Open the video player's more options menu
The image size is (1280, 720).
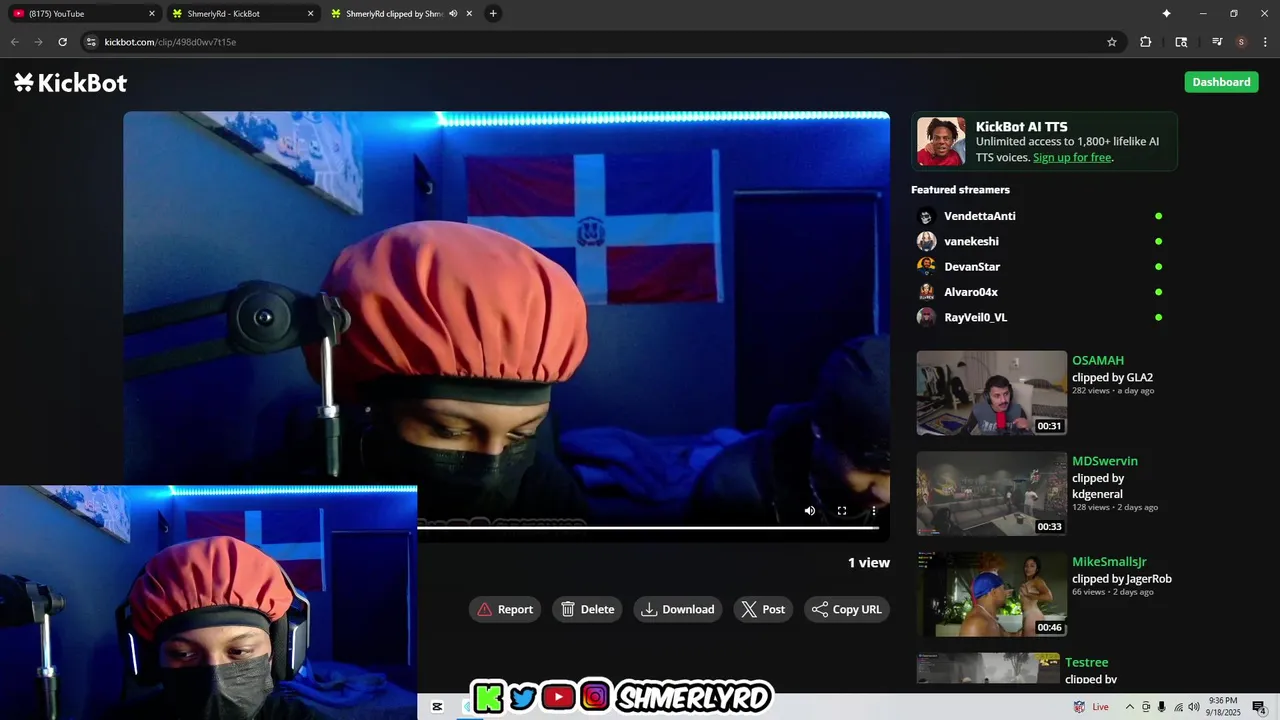tap(874, 511)
